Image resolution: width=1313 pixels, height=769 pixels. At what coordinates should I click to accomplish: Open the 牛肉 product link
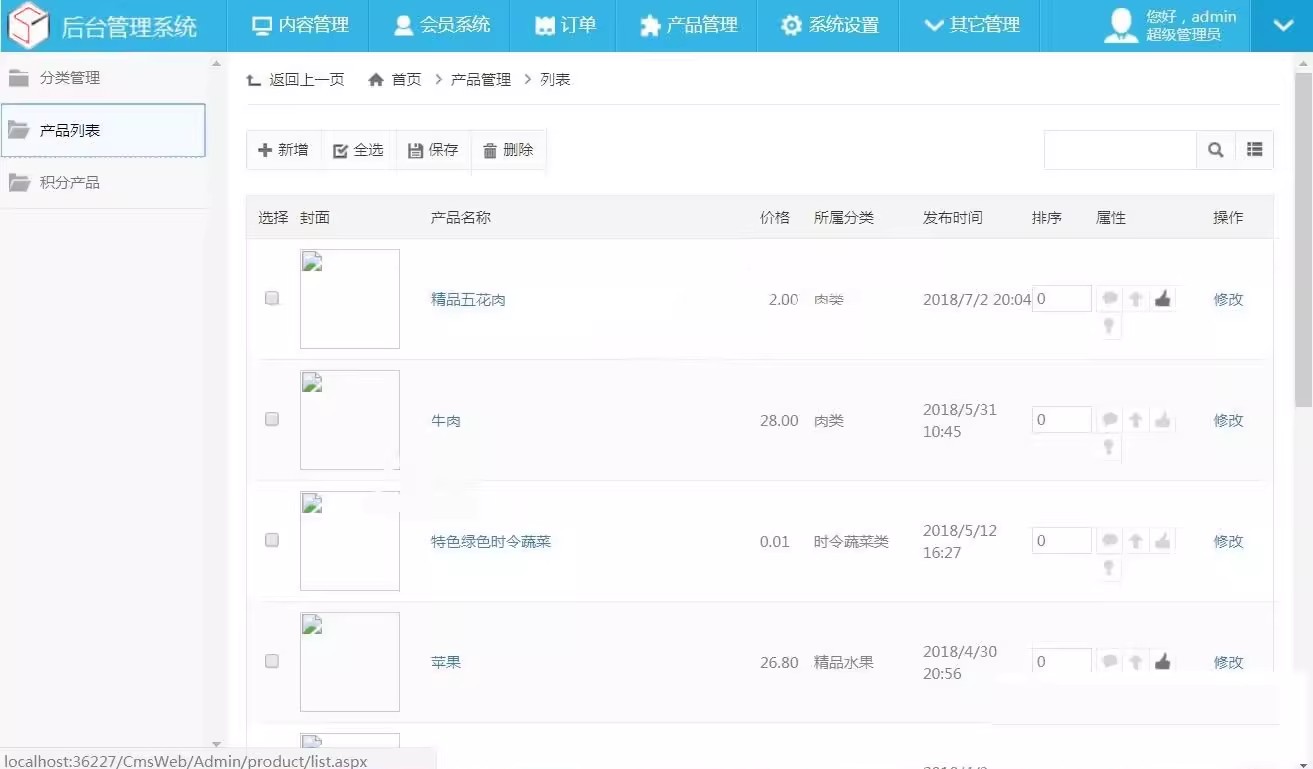[446, 421]
